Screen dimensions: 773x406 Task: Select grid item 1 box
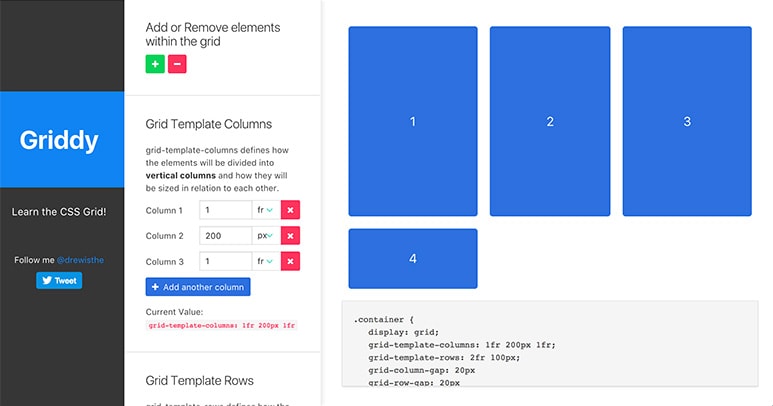(412, 121)
